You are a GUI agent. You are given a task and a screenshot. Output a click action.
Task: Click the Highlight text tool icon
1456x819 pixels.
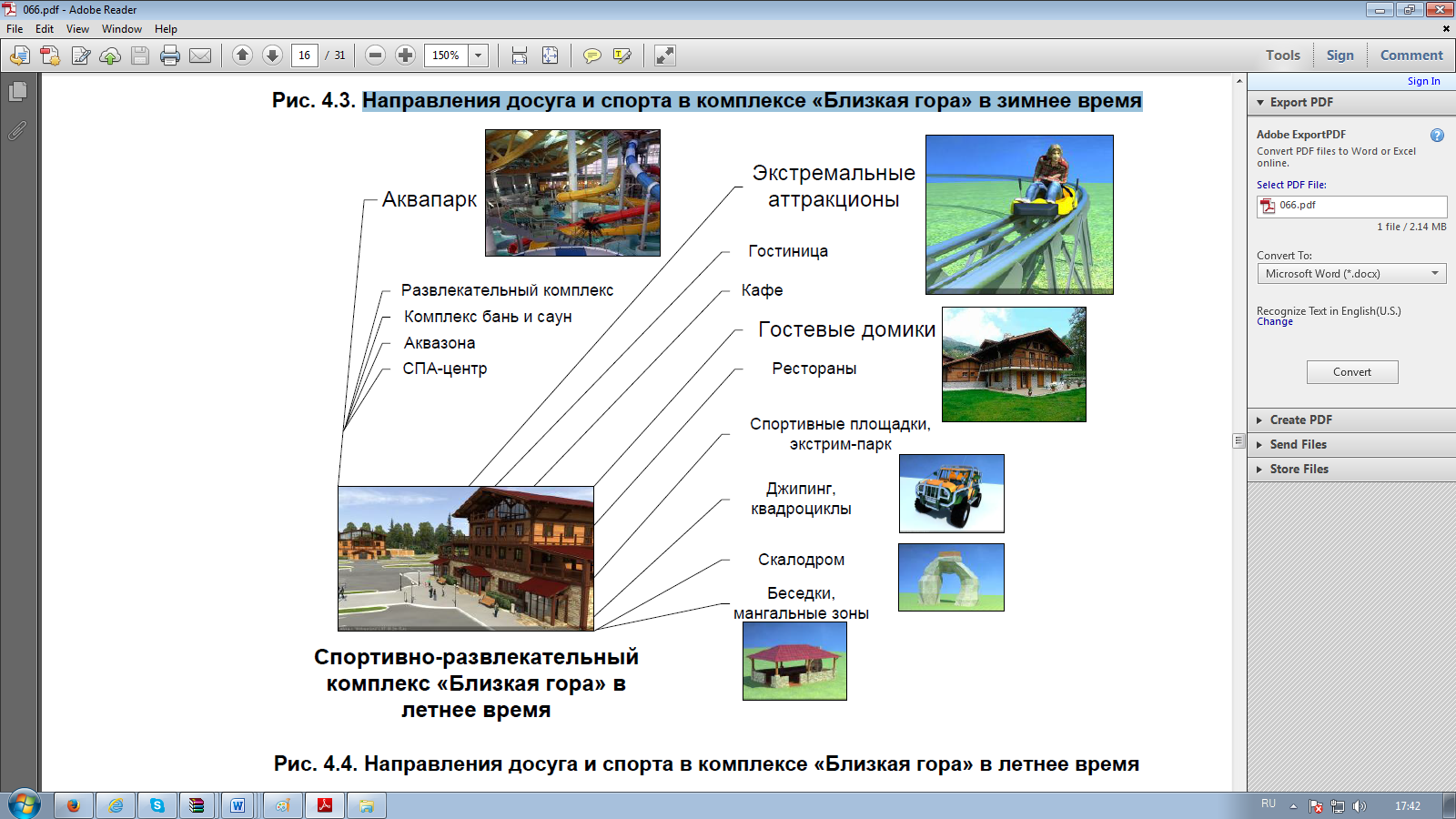622,56
